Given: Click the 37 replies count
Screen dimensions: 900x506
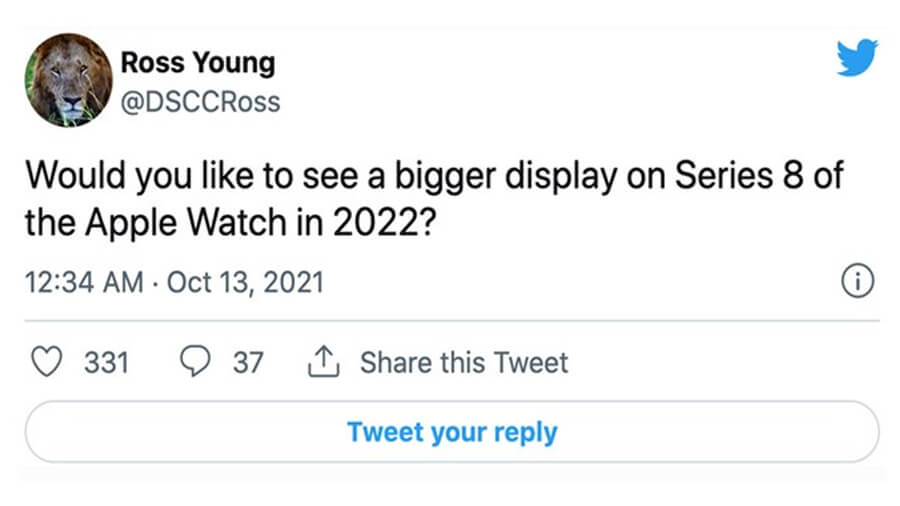Looking at the screenshot, I should tap(248, 362).
